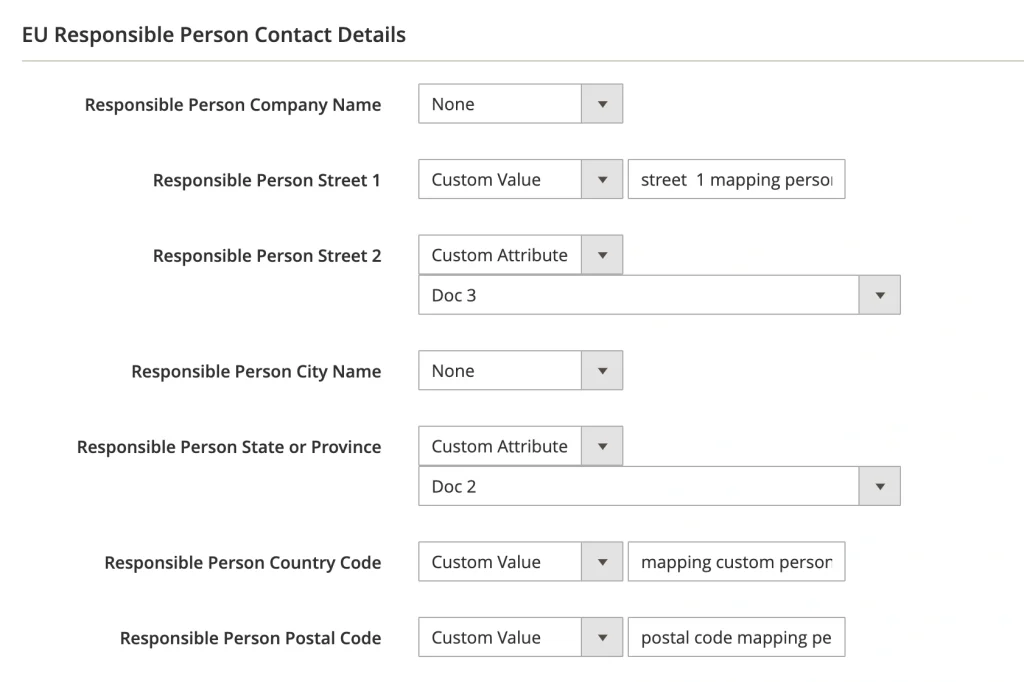Image resolution: width=1024 pixels, height=682 pixels.
Task: Click the Street 1 Custom Value dropdown arrow
Action: (x=603, y=179)
